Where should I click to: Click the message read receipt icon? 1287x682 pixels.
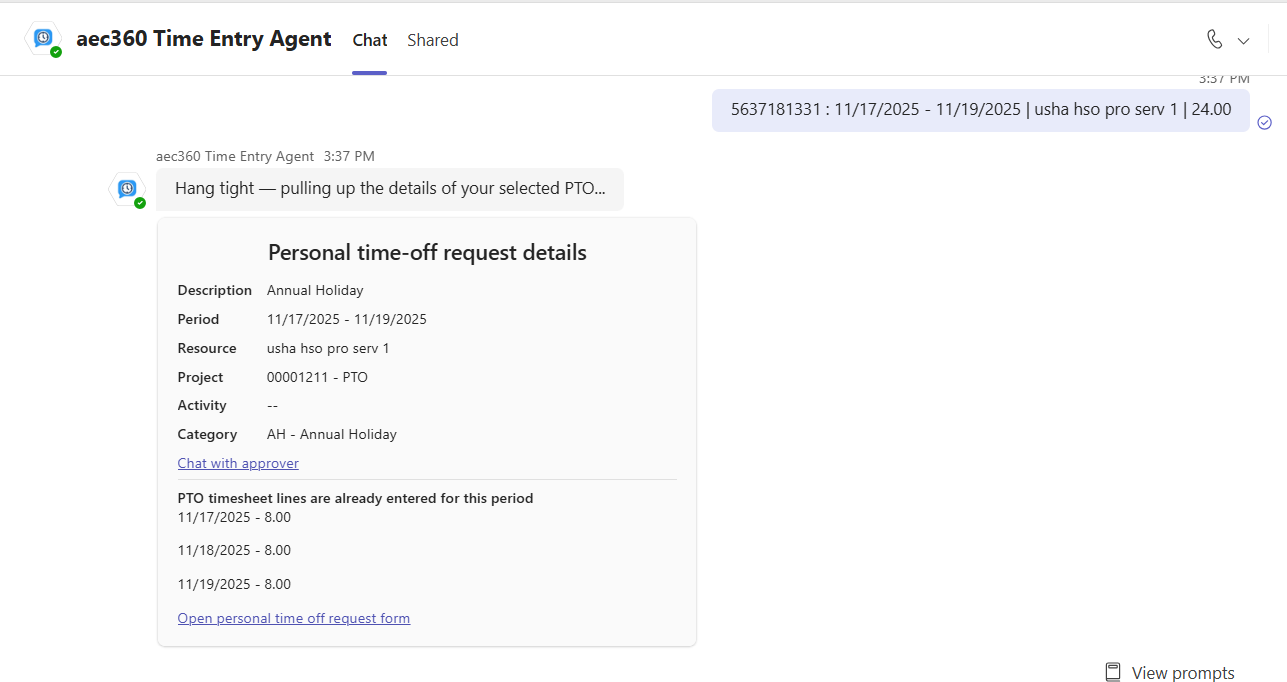[1264, 122]
